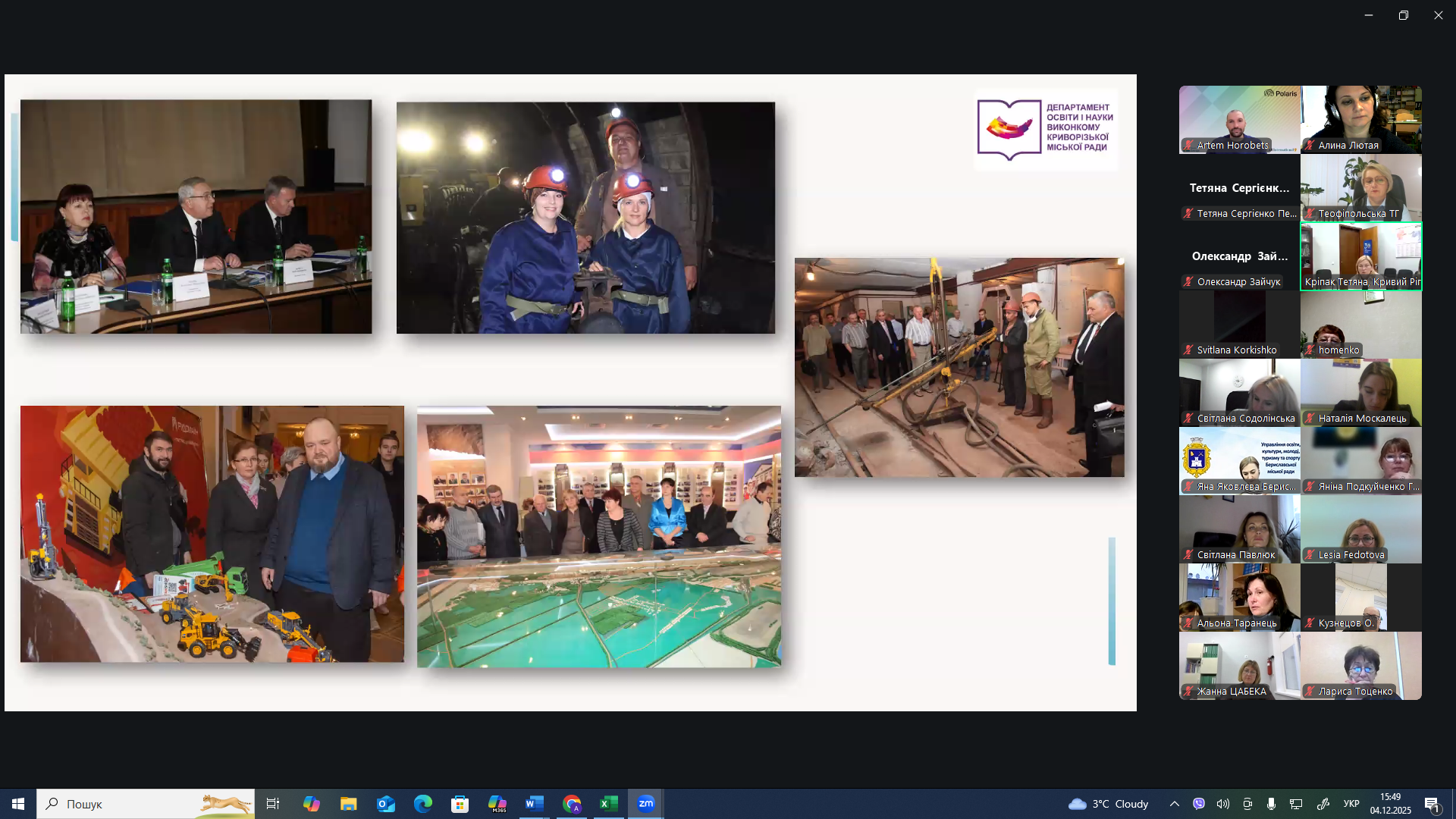Open Microsoft Word from taskbar
Viewport: 1456px width, 819px height.
(534, 804)
